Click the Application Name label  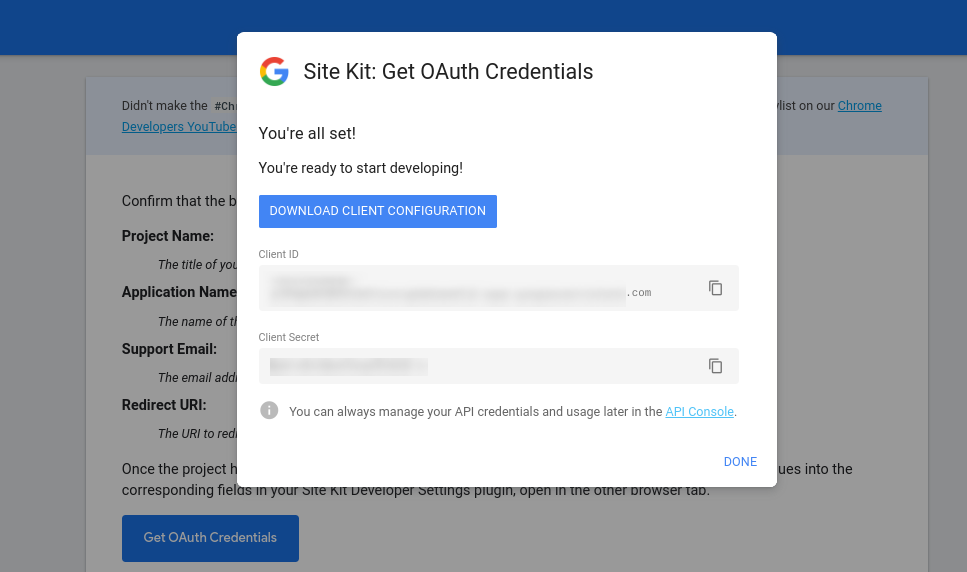(x=179, y=292)
